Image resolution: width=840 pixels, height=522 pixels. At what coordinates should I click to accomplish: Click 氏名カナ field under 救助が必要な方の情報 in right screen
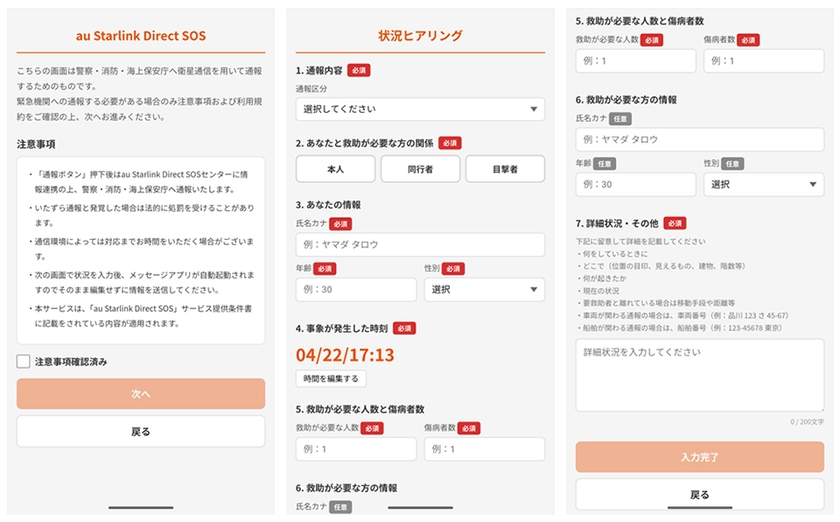tap(700, 139)
